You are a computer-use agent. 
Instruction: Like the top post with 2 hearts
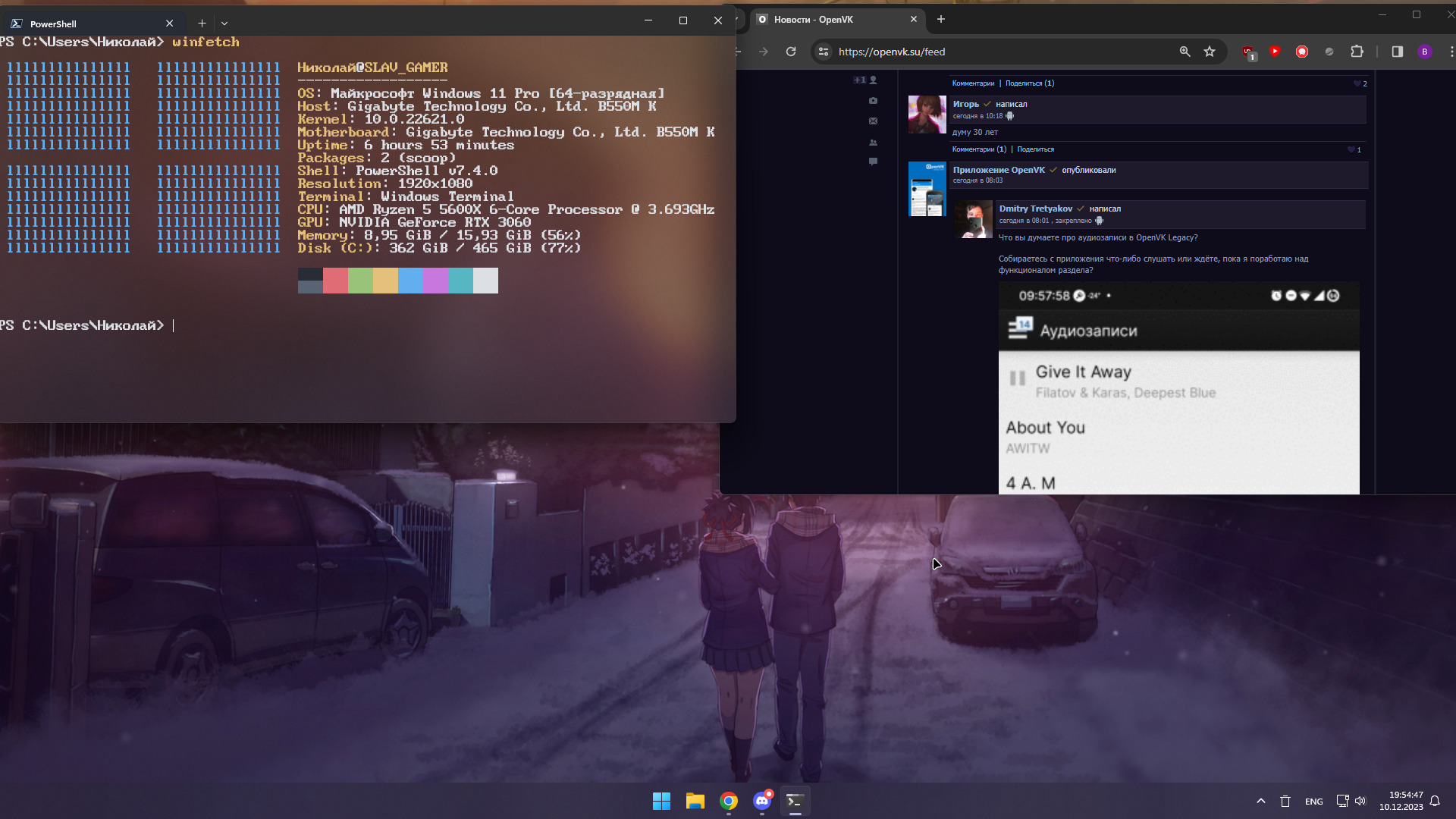coord(1357,83)
